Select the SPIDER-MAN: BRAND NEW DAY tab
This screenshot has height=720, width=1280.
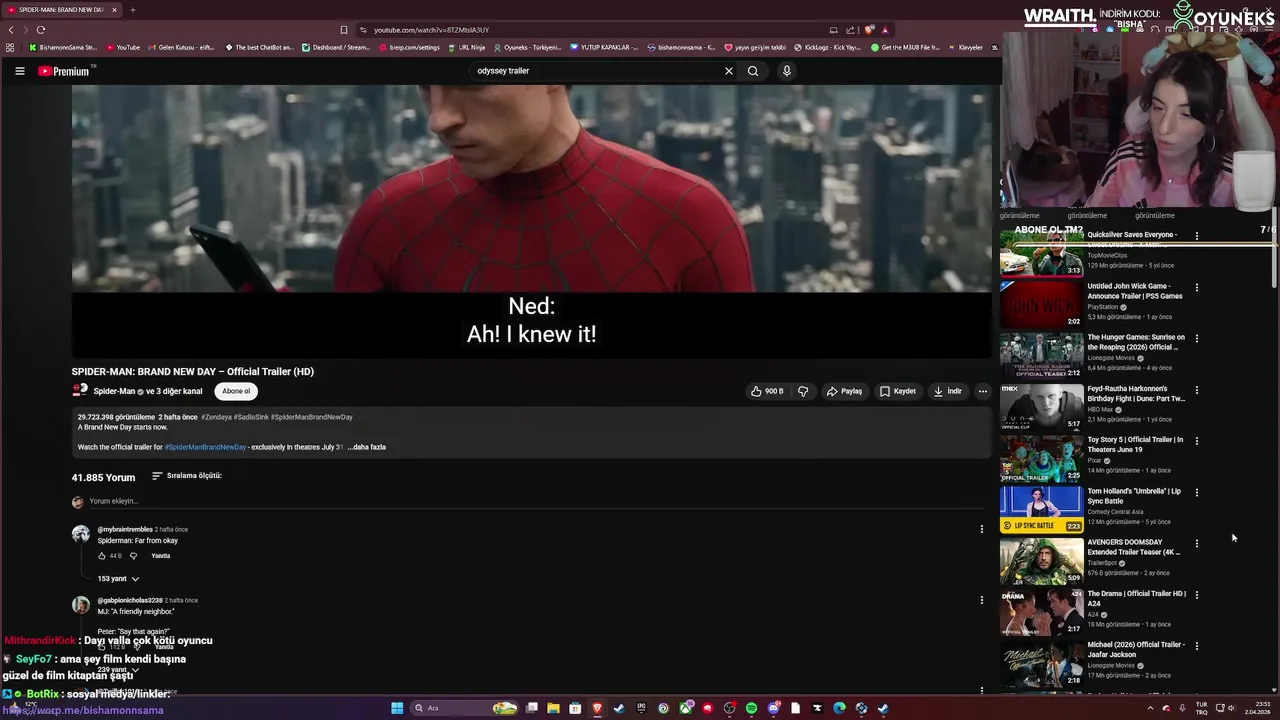(62, 10)
